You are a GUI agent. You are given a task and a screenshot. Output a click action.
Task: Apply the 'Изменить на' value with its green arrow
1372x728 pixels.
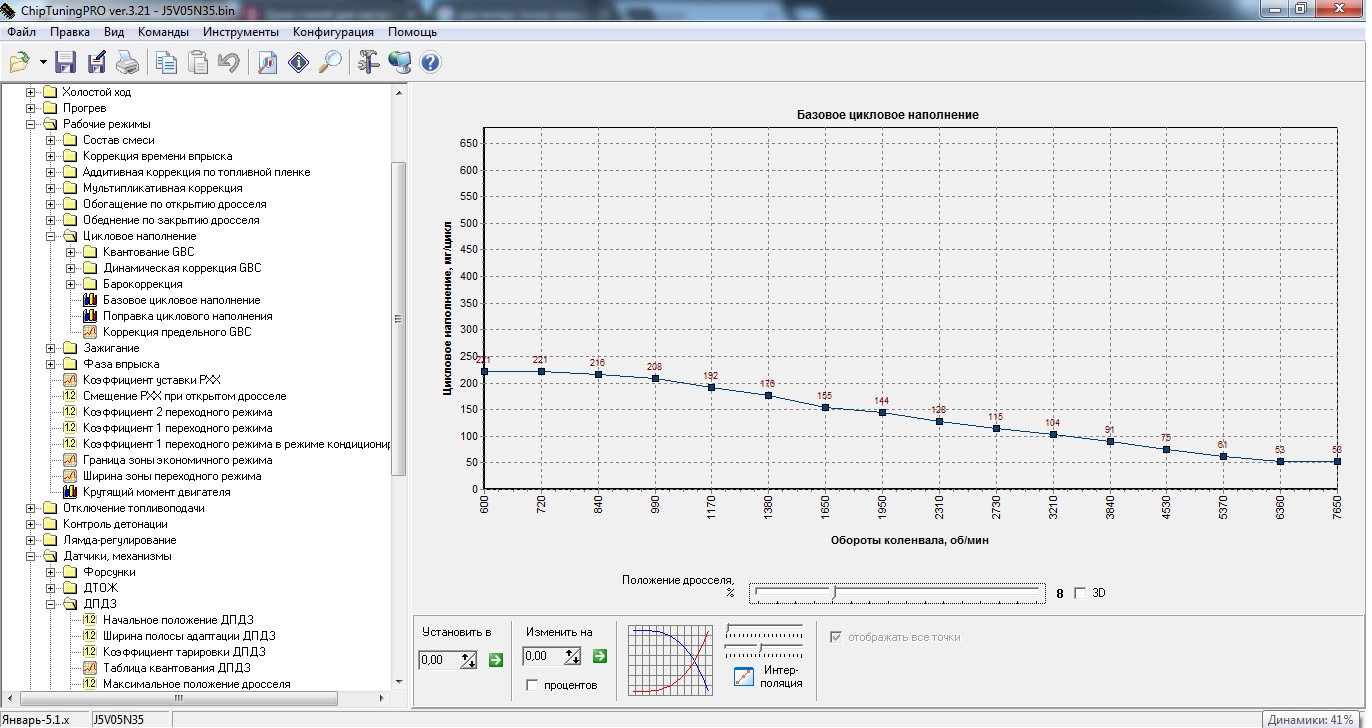pyautogui.click(x=599, y=656)
